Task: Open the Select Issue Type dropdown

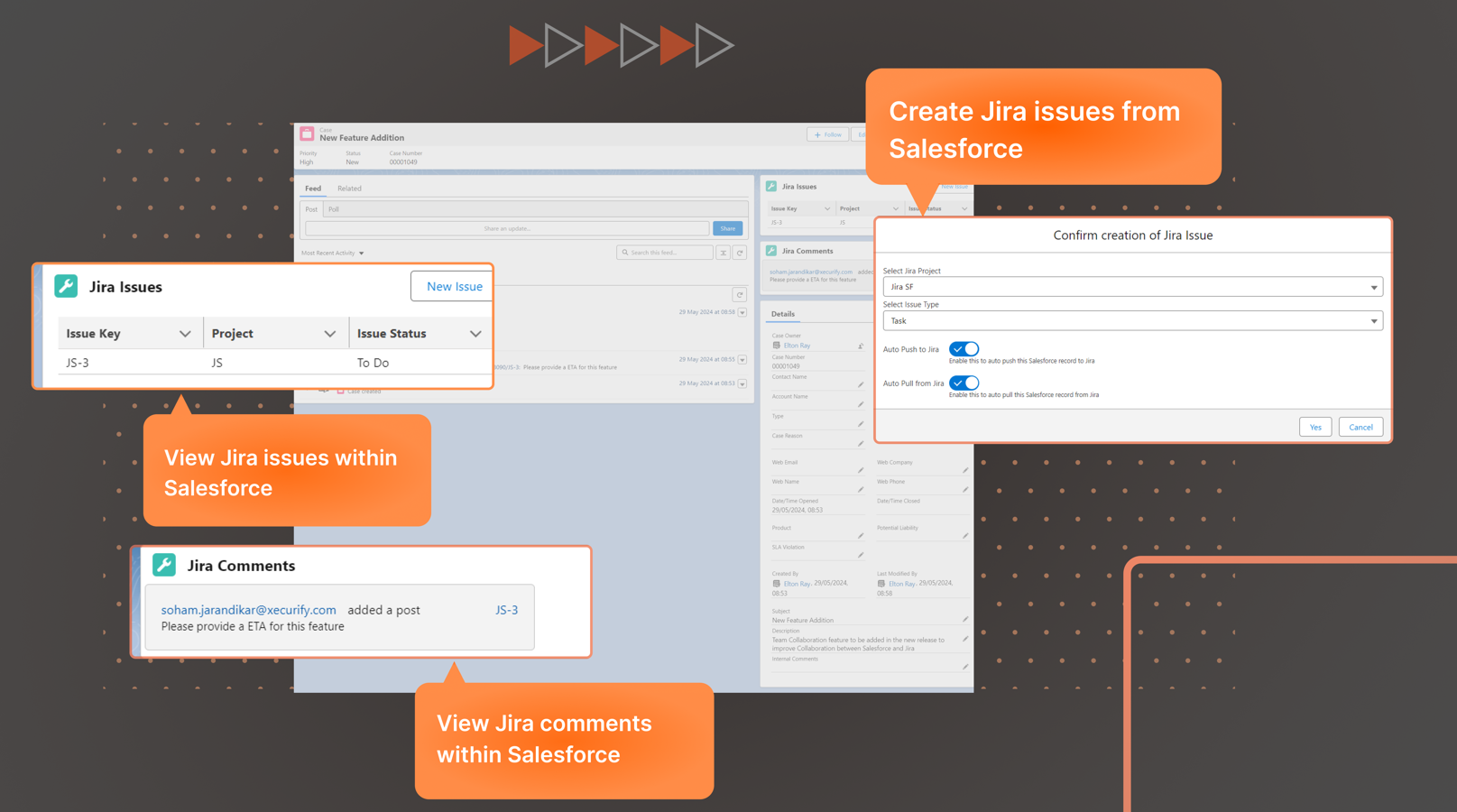Action: click(x=1132, y=321)
